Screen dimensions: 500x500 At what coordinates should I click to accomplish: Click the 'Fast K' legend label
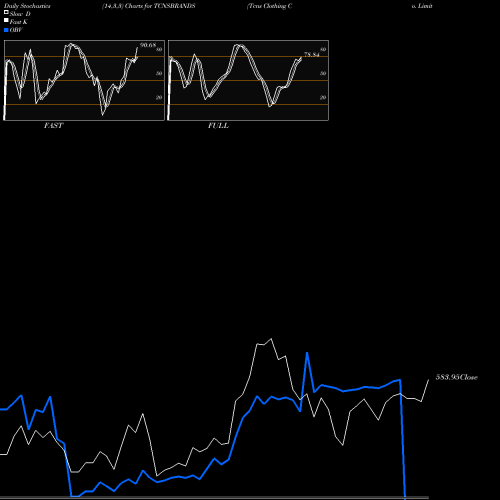[x=19, y=22]
